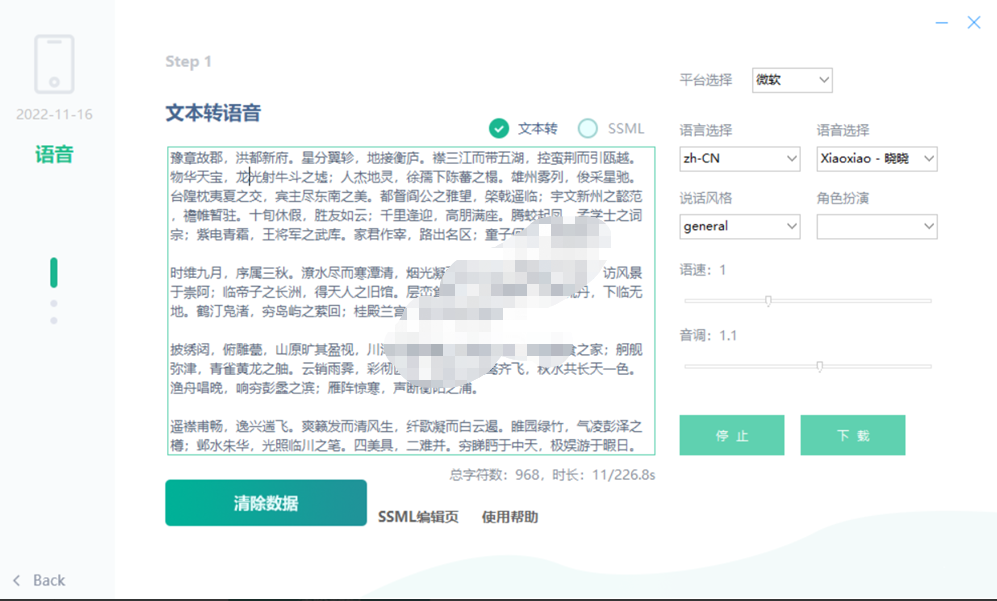Open the Xiaoxiao voice selection dropdown
Screen dimensions: 997x601
[877, 158]
